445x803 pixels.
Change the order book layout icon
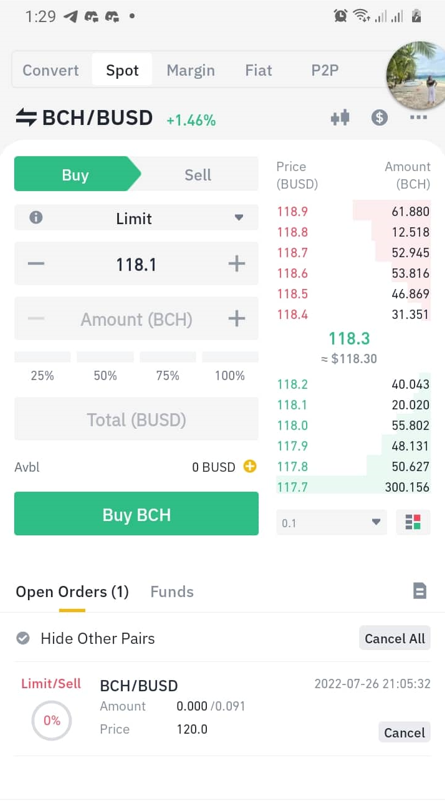coord(413,522)
